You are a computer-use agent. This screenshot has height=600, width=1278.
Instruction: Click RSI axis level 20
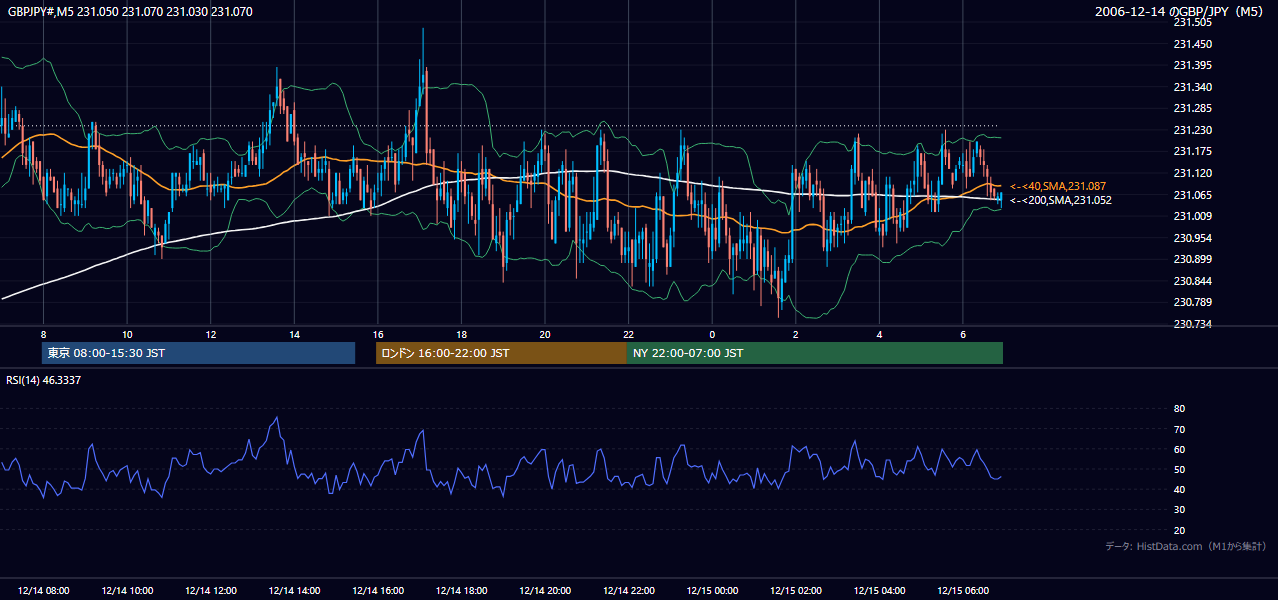click(1179, 530)
